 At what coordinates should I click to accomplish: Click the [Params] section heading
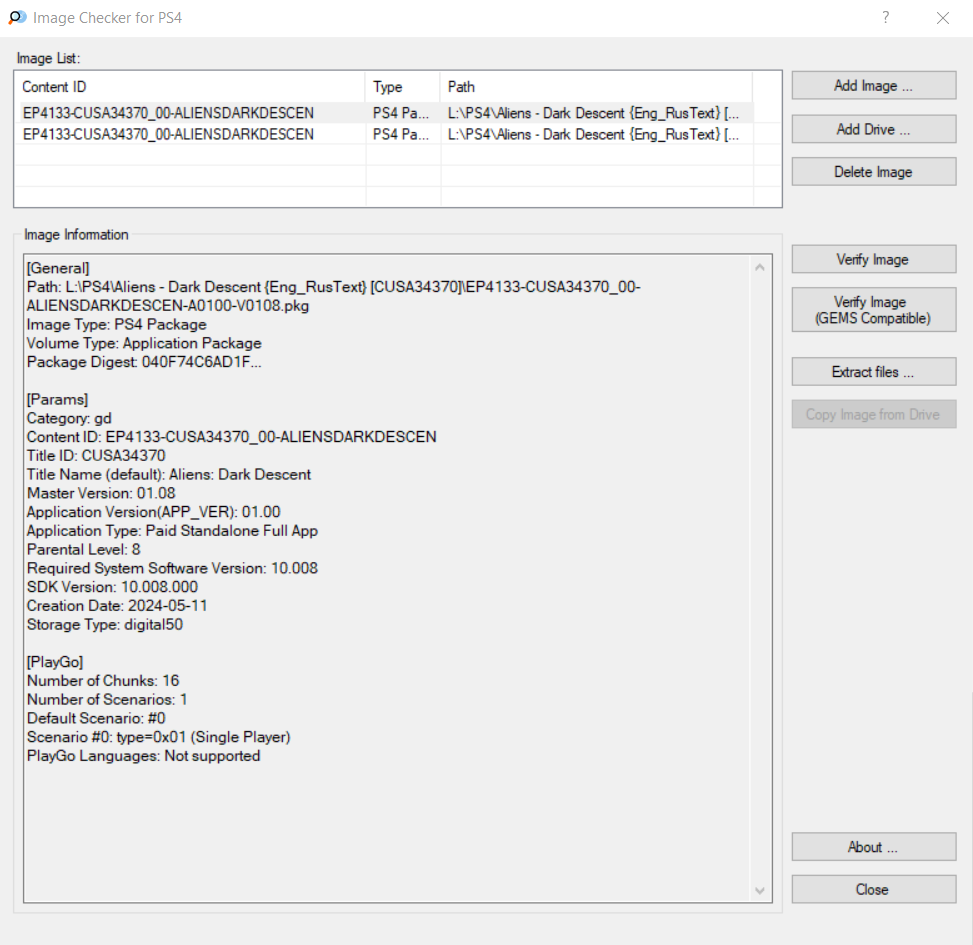57,399
